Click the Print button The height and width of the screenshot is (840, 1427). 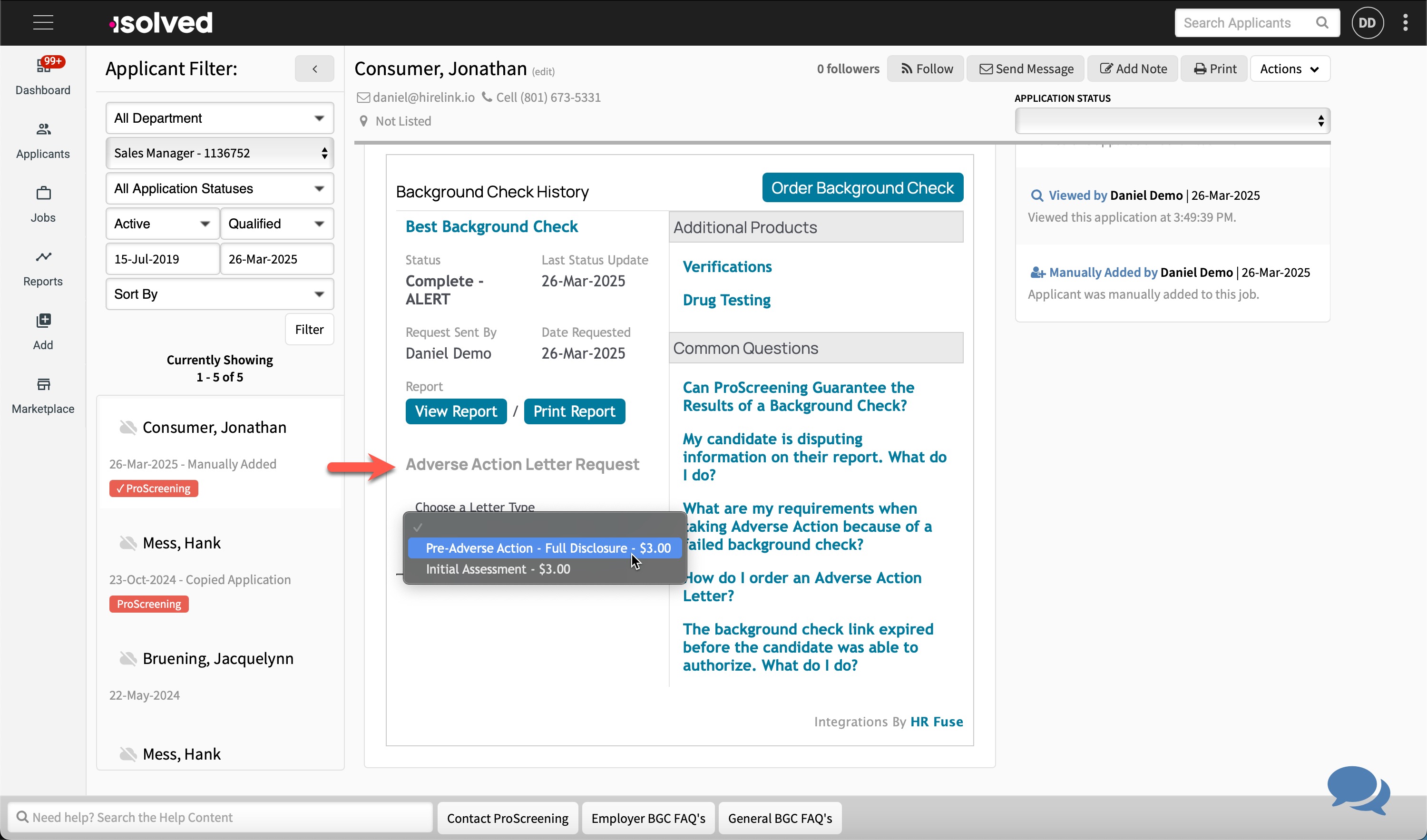(x=1214, y=69)
